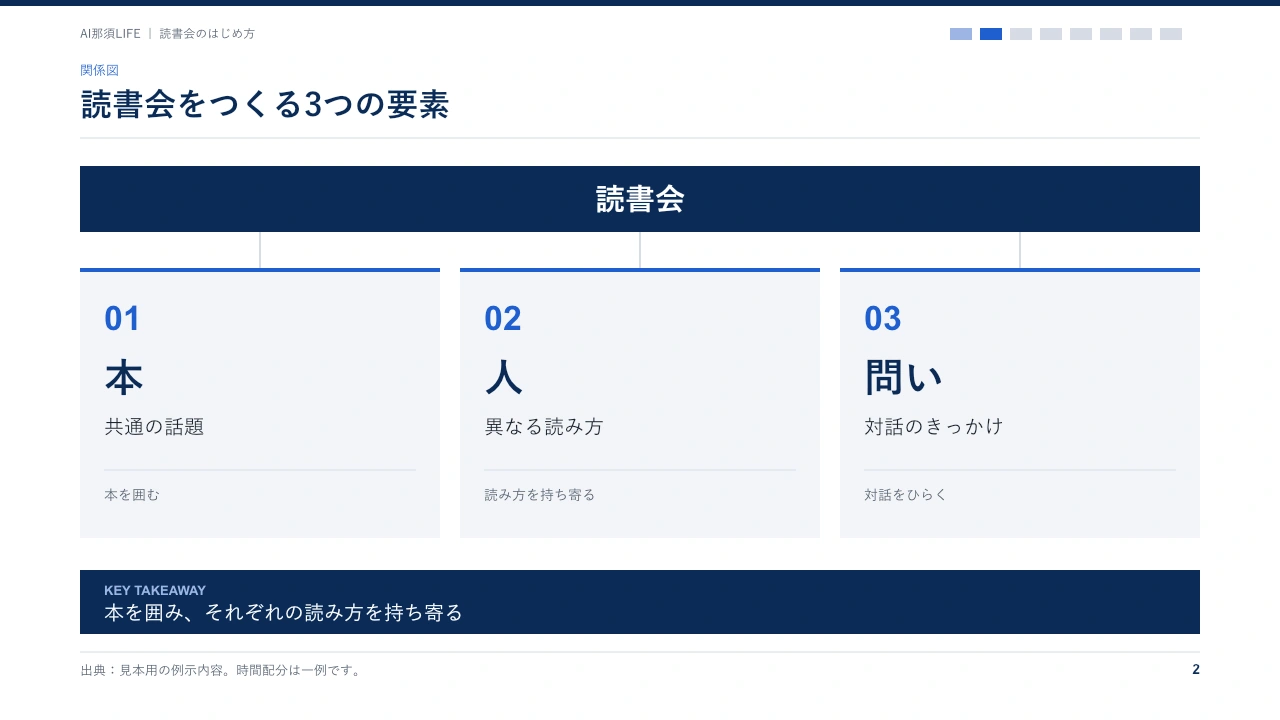Screen dimensions: 1280x720
Task: Click the first progress indicator segment
Action: 961,34
